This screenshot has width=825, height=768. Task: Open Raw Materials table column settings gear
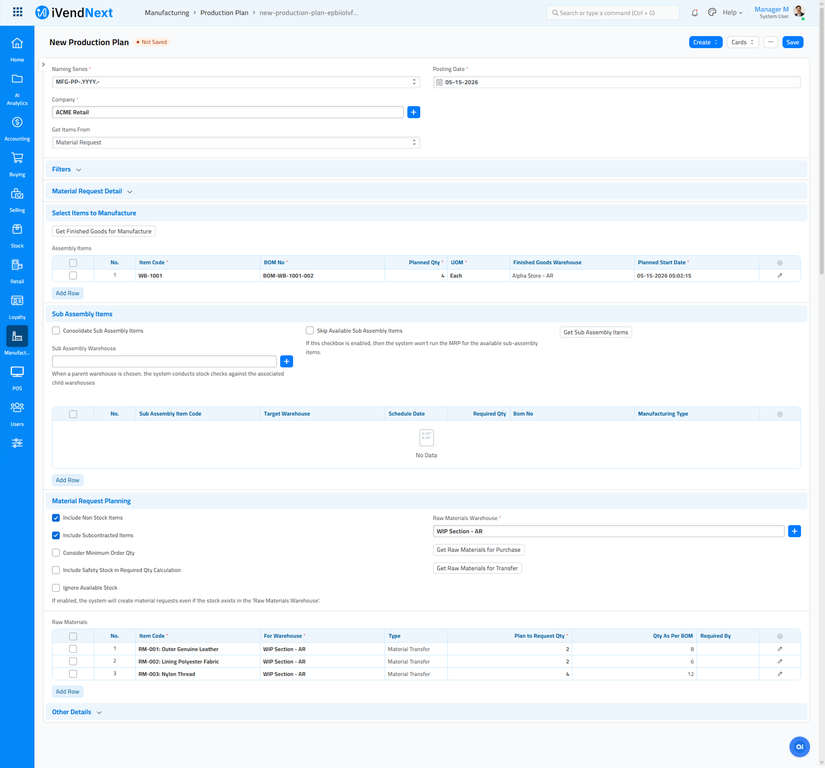tap(780, 636)
